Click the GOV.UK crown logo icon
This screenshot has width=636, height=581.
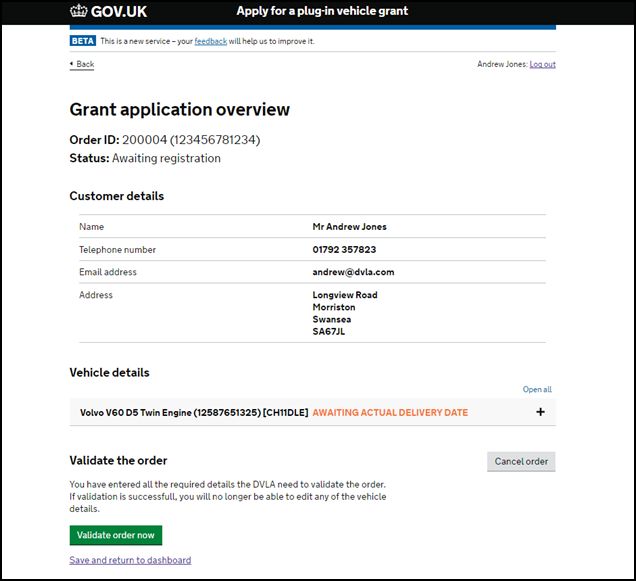coord(78,11)
